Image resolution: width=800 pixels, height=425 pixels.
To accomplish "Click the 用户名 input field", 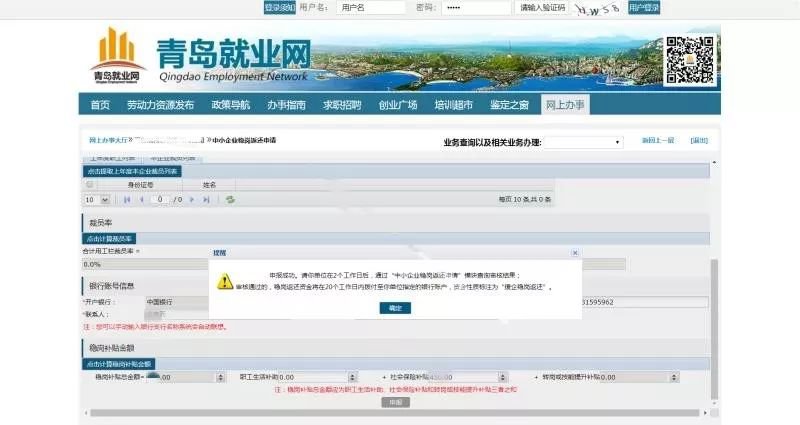I will [x=366, y=8].
